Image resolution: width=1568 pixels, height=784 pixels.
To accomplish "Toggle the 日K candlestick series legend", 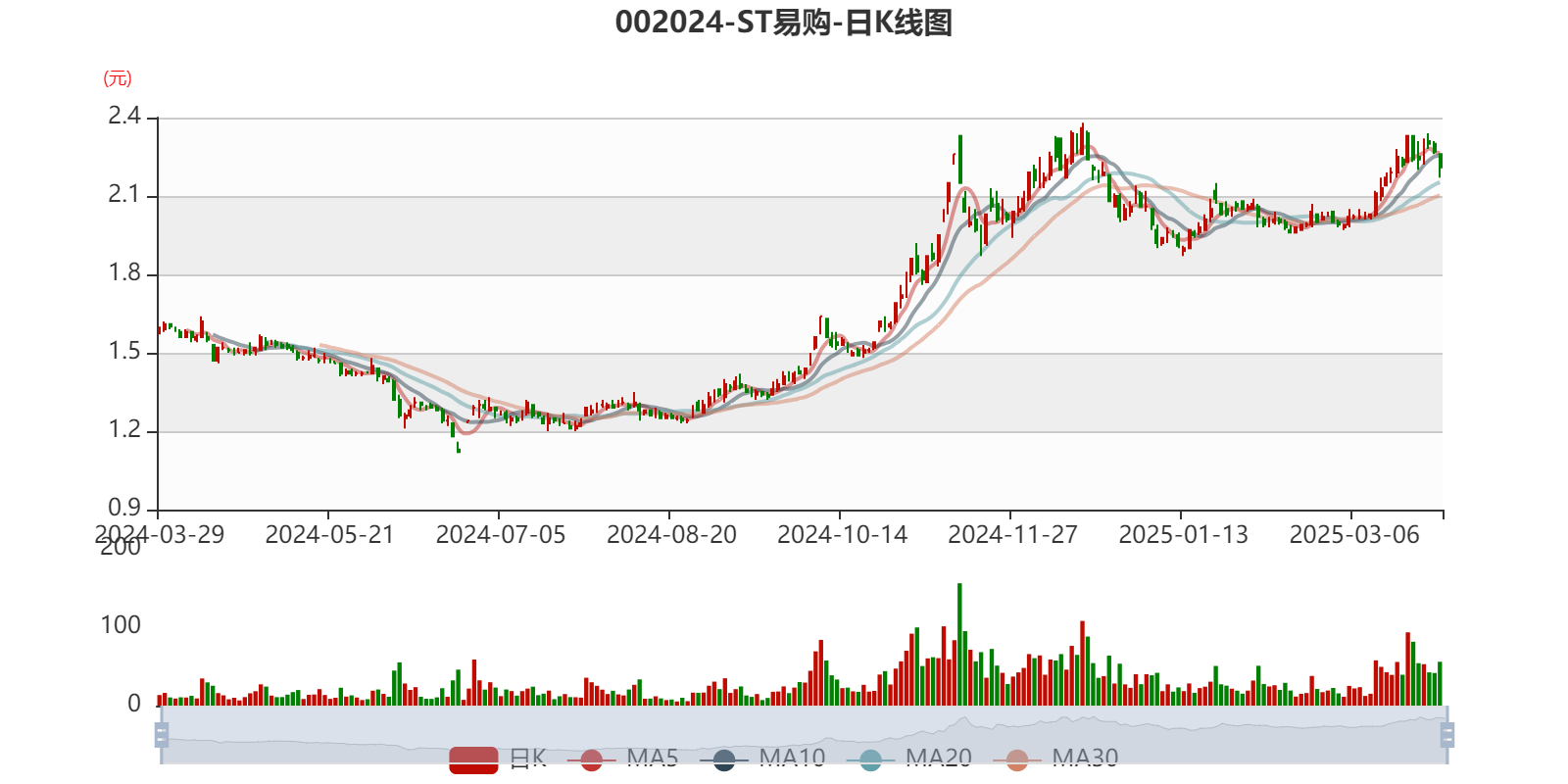I will pos(499,759).
